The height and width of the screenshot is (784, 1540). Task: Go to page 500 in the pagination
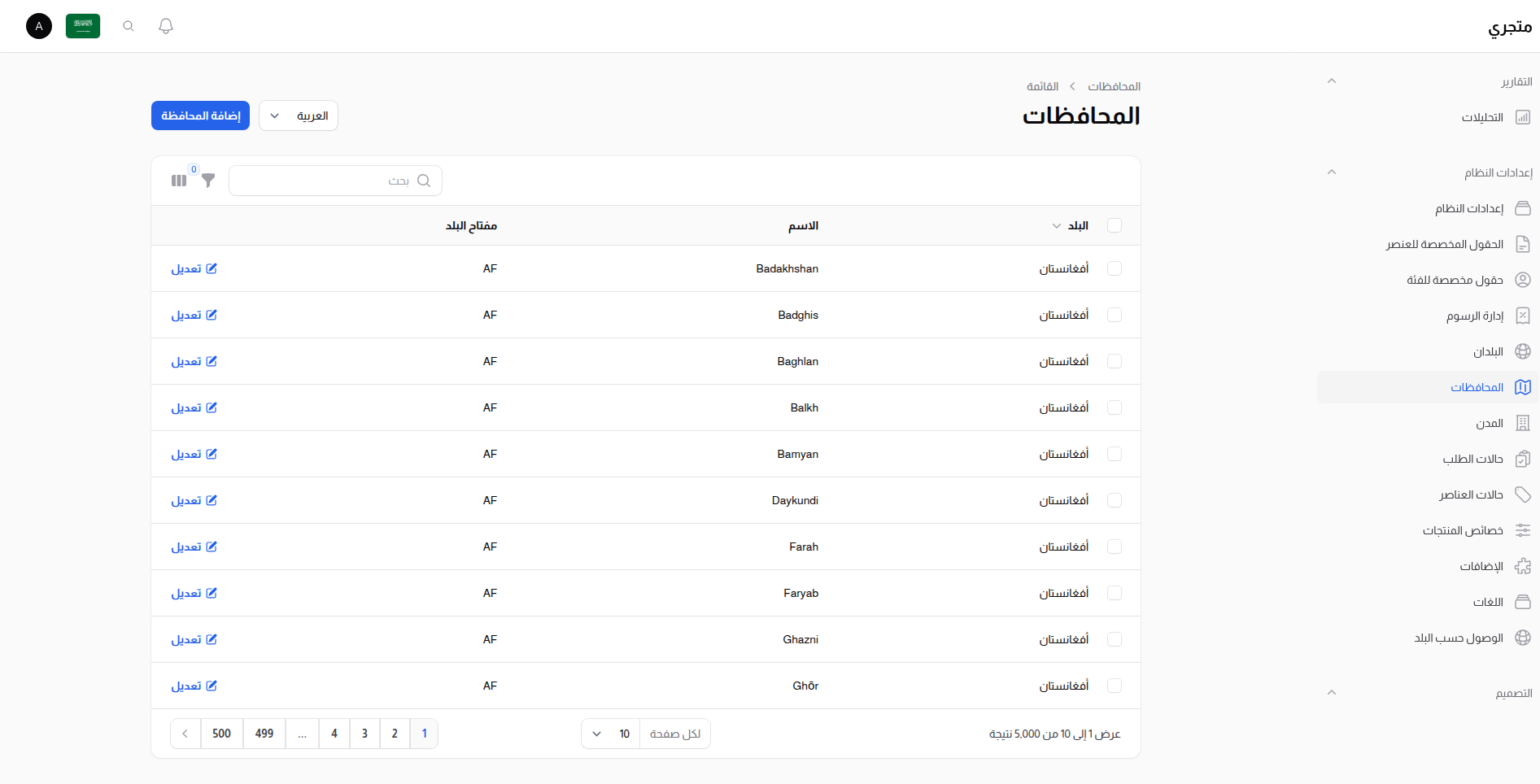pos(221,733)
